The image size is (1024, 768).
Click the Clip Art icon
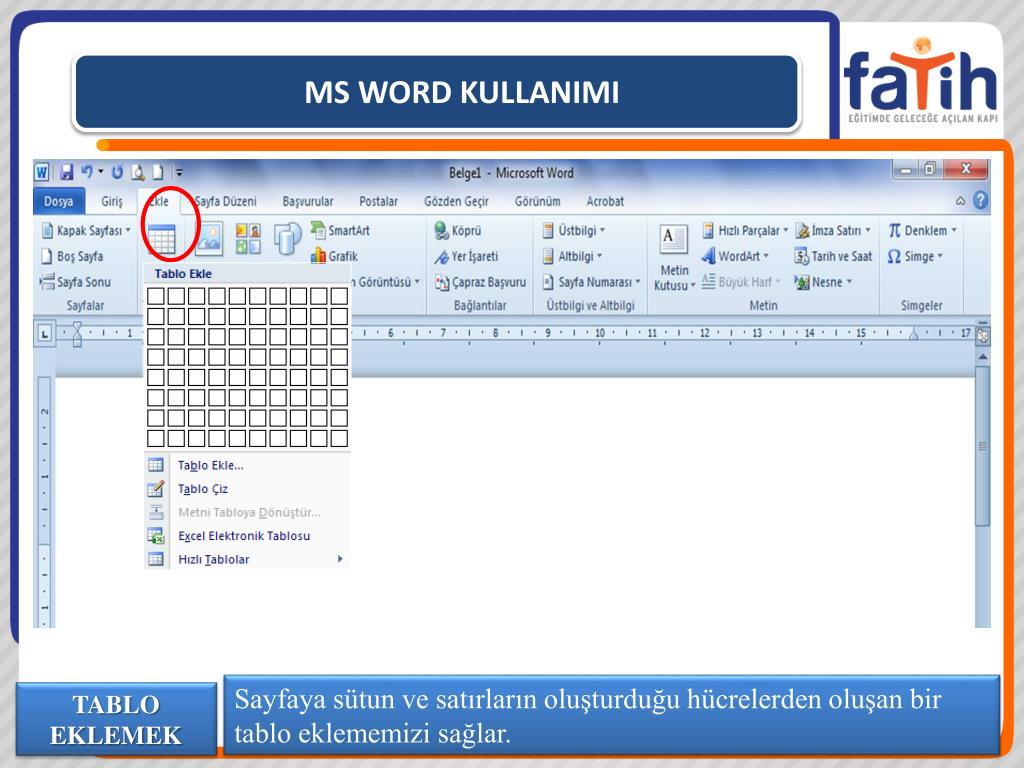click(248, 239)
